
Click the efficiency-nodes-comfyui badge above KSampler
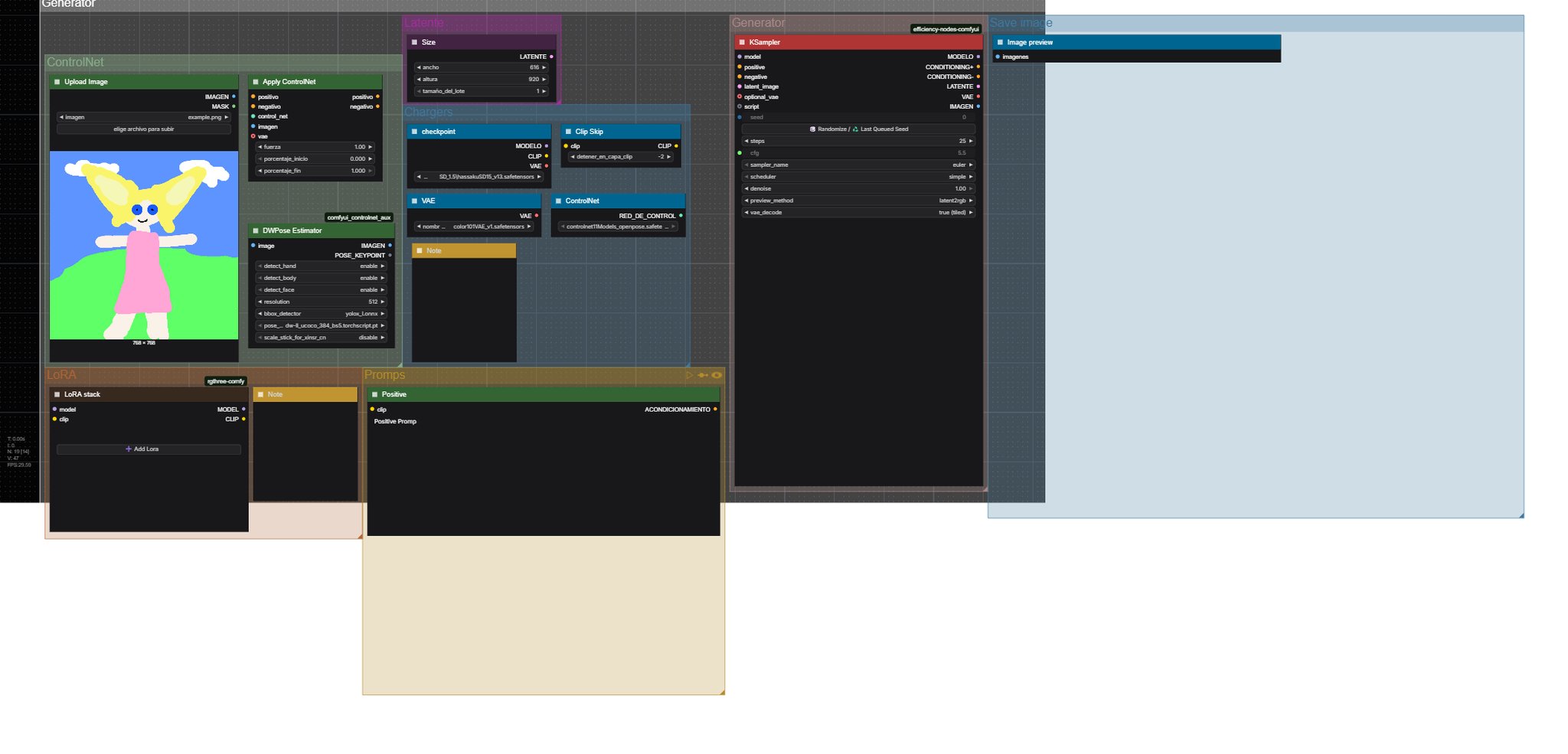coord(946,29)
